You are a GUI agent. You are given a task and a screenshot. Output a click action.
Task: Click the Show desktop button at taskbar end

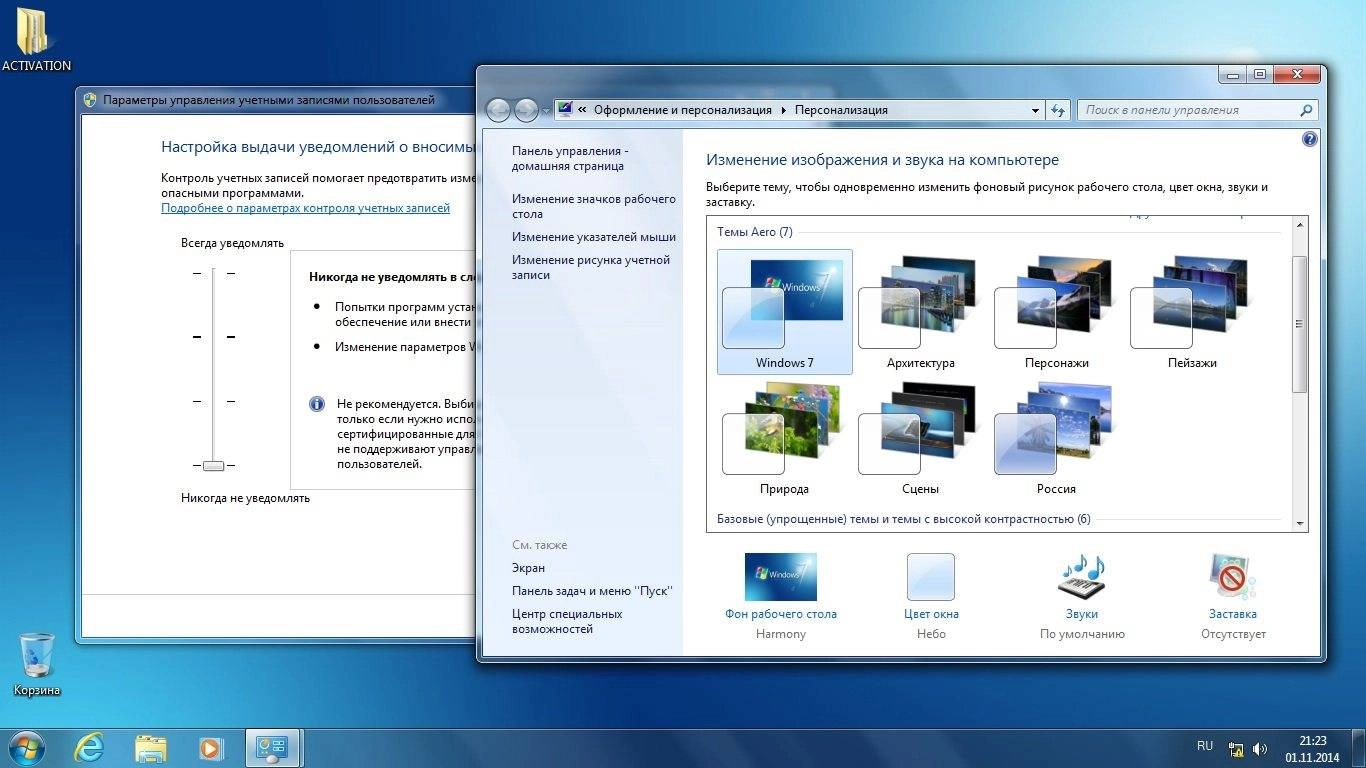[1358, 749]
